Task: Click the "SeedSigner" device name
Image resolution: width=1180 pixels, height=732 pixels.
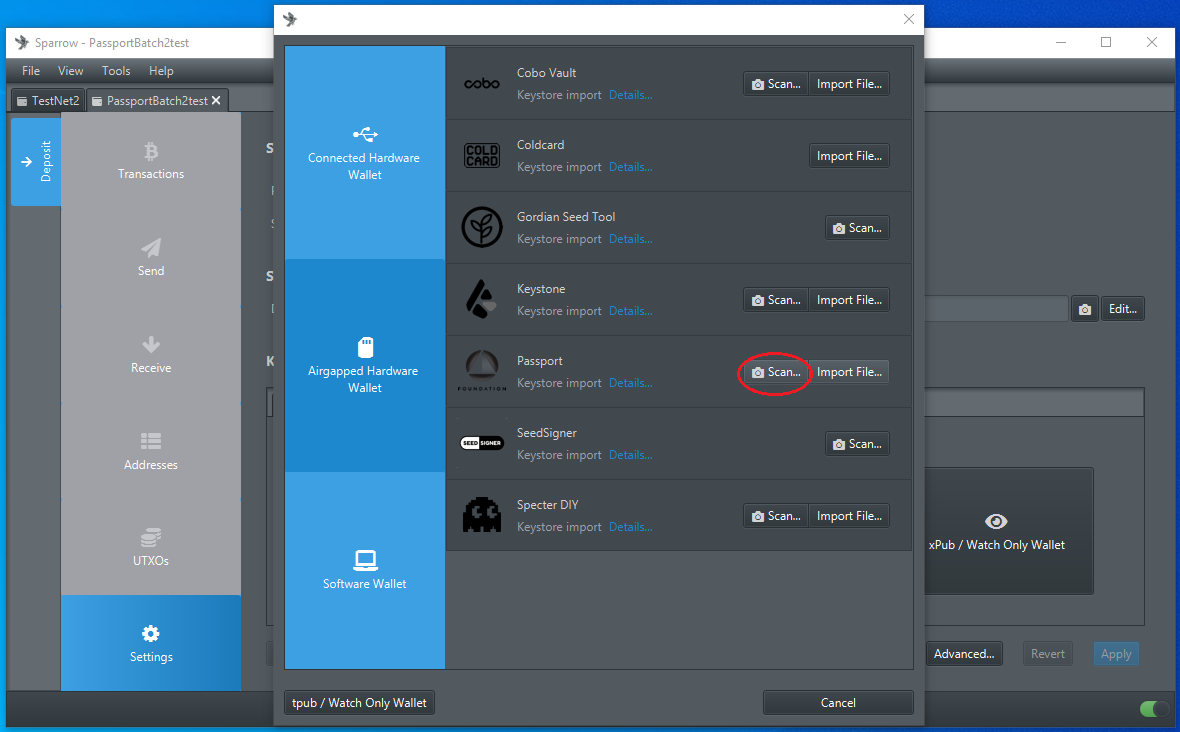Action: click(546, 433)
